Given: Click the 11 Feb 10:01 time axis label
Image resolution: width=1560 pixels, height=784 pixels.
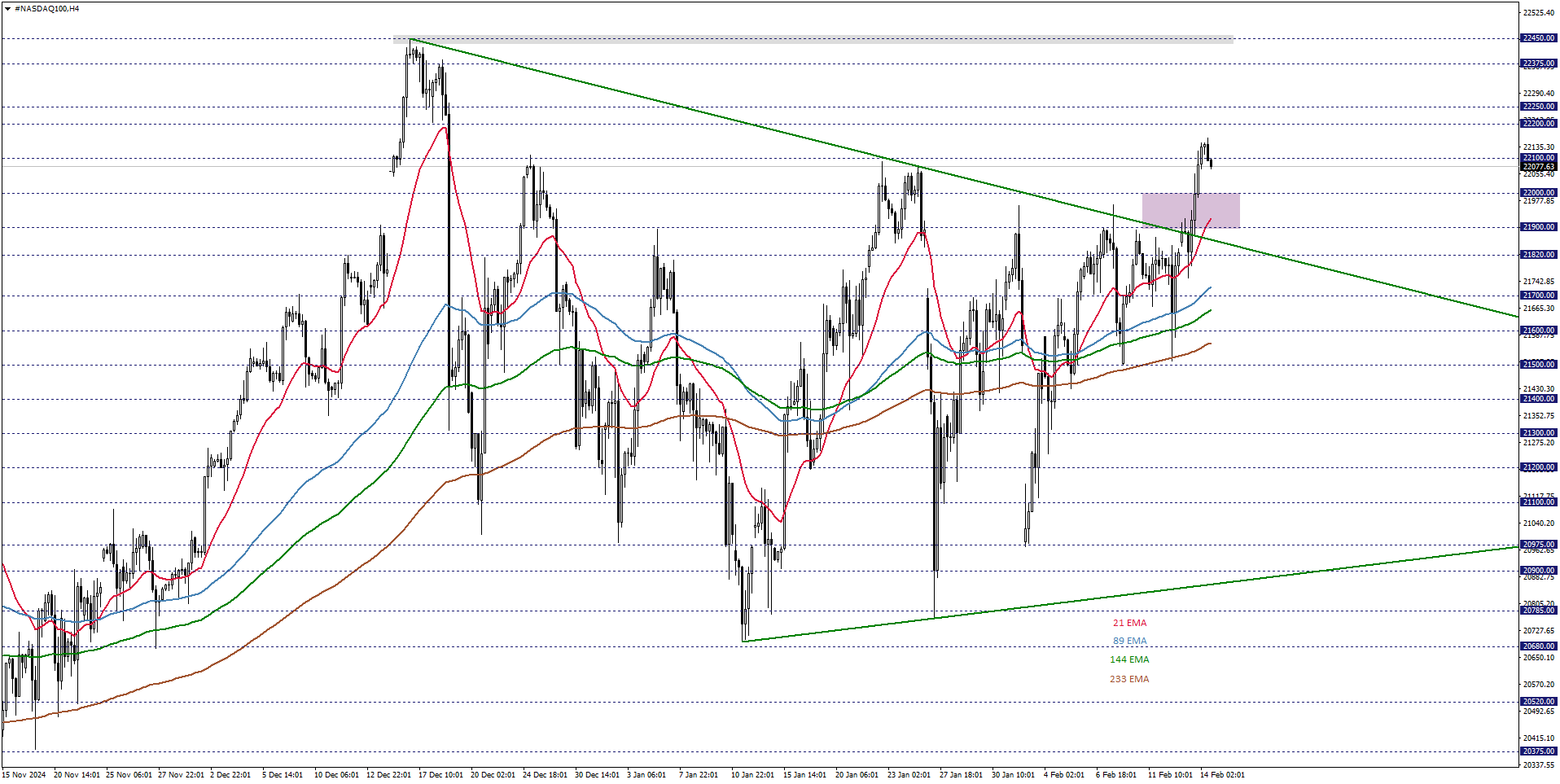Looking at the screenshot, I should [1170, 775].
